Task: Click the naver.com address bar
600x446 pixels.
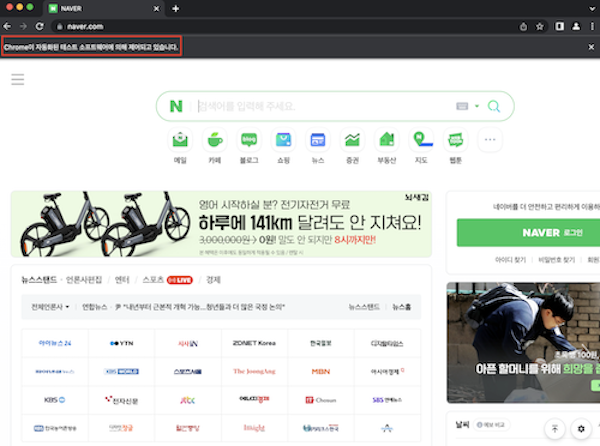Action: click(283, 26)
